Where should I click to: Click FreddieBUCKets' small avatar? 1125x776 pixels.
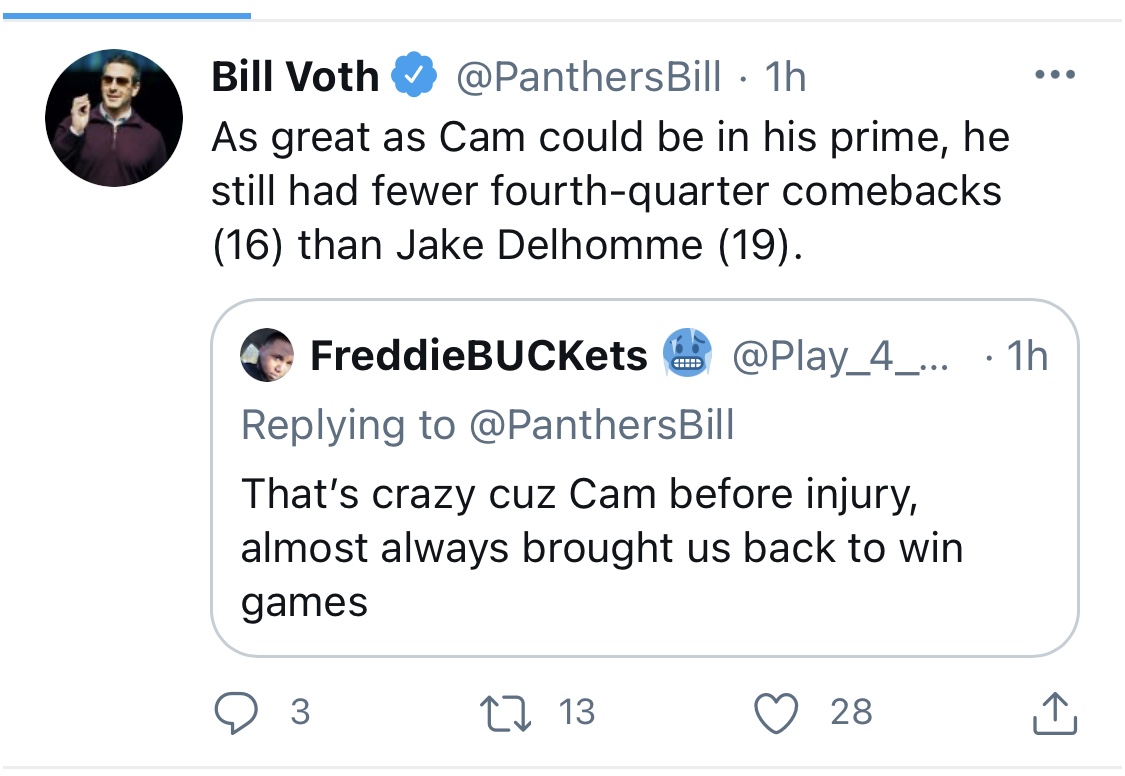coord(266,356)
